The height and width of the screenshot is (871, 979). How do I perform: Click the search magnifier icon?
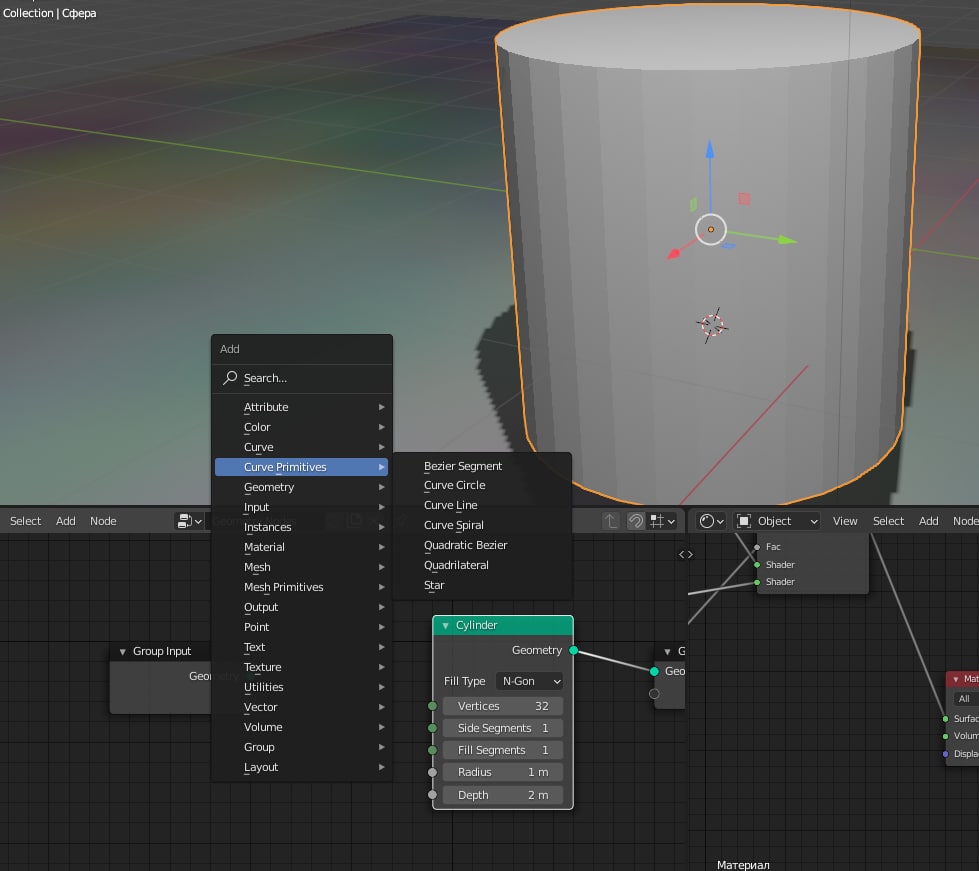pyautogui.click(x=230, y=377)
